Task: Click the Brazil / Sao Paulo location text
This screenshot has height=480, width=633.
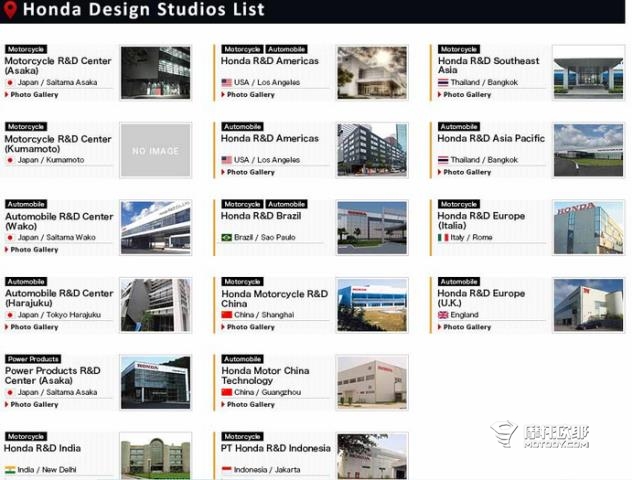Action: (264, 237)
